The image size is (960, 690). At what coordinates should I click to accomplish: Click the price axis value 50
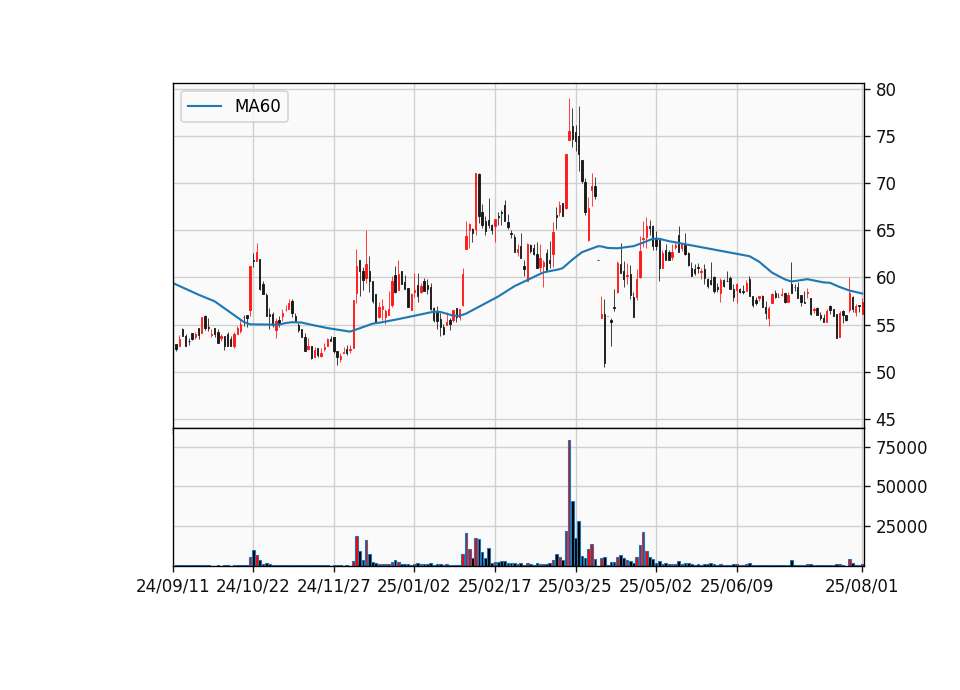click(886, 373)
